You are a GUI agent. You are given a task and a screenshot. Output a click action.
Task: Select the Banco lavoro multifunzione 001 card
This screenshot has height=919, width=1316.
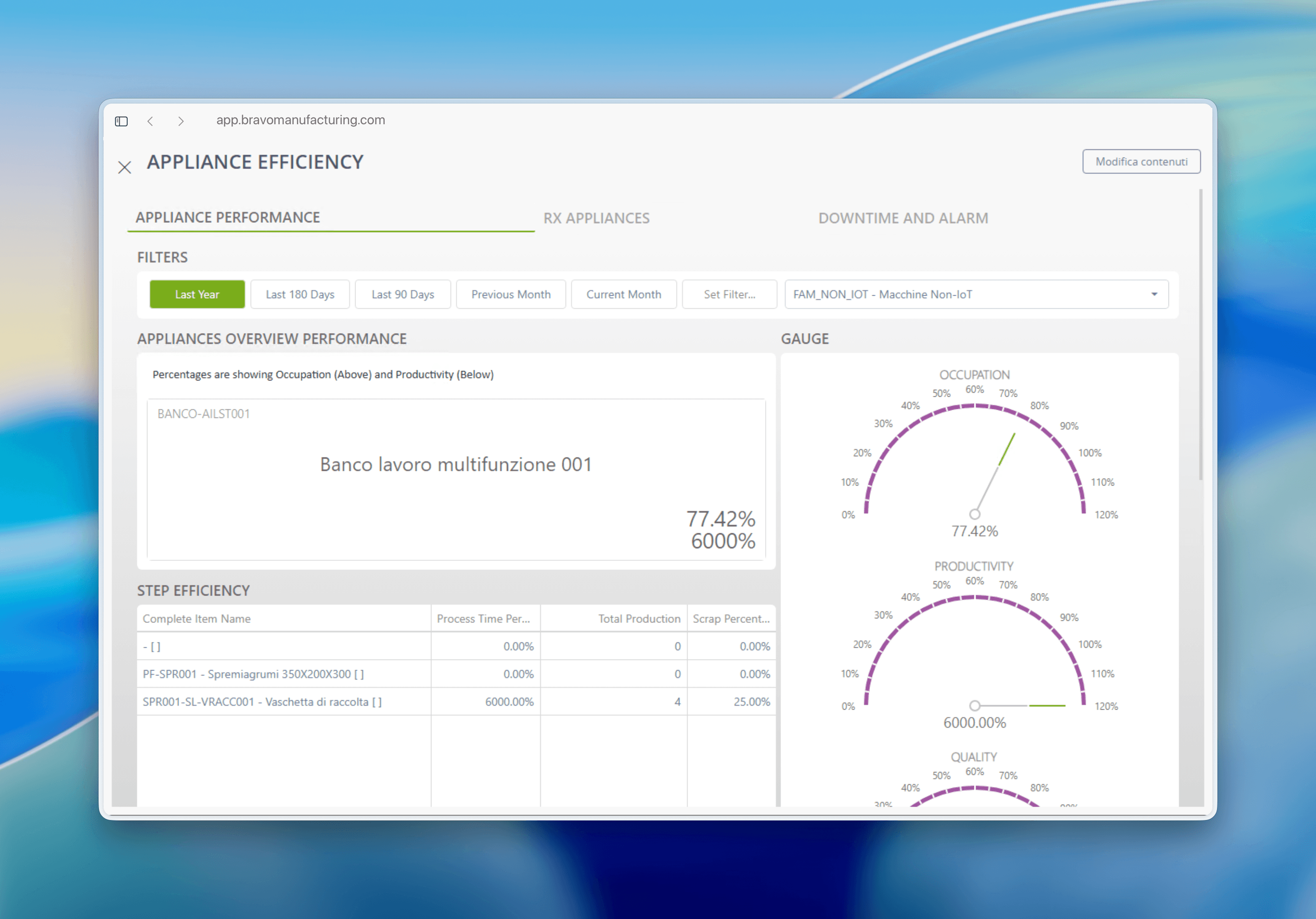[x=456, y=479]
